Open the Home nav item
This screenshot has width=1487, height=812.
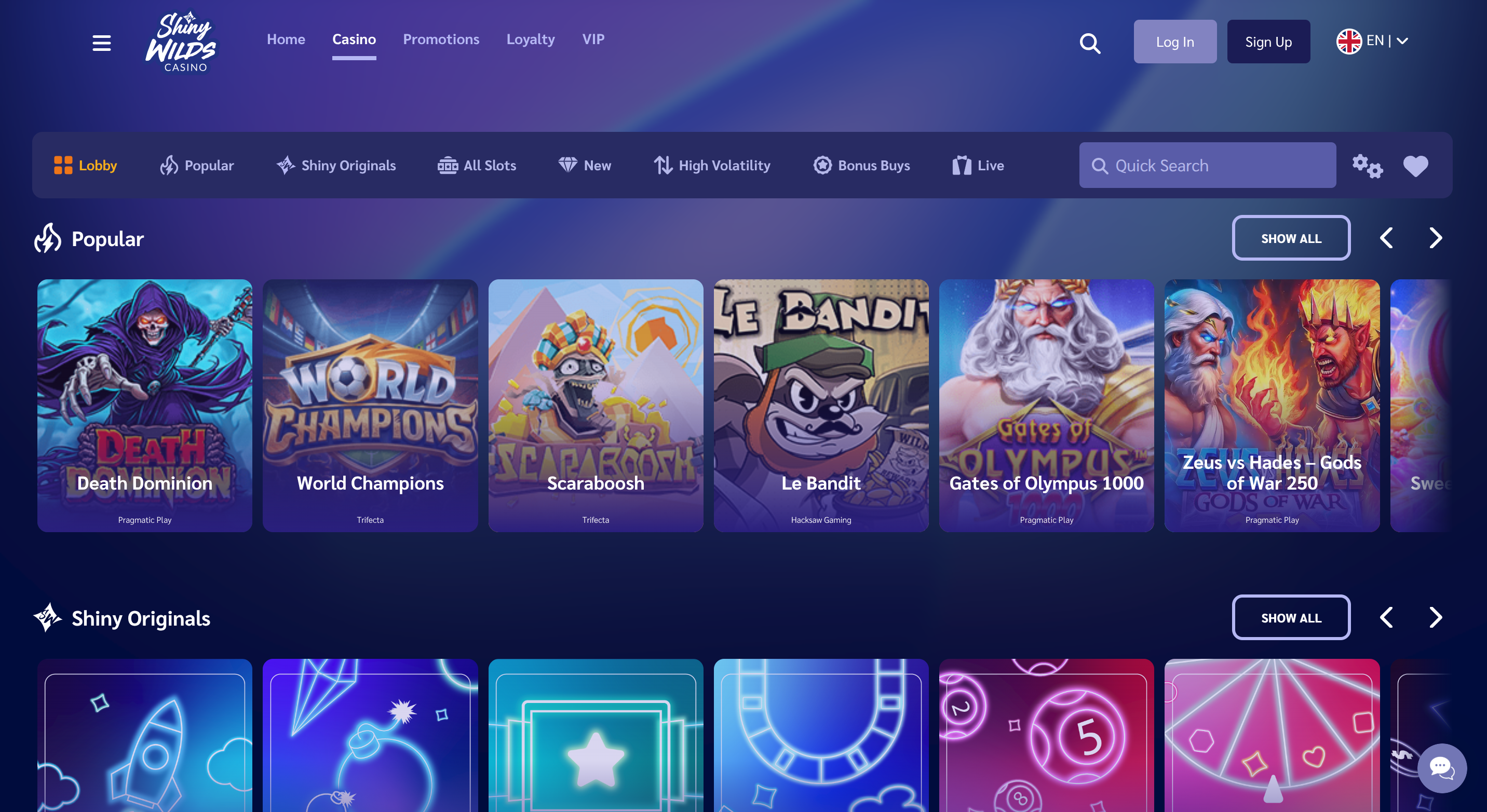click(x=286, y=39)
